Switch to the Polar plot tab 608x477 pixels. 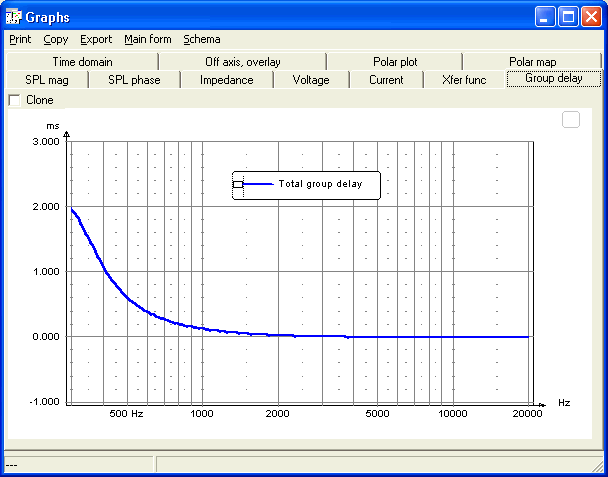pos(395,62)
